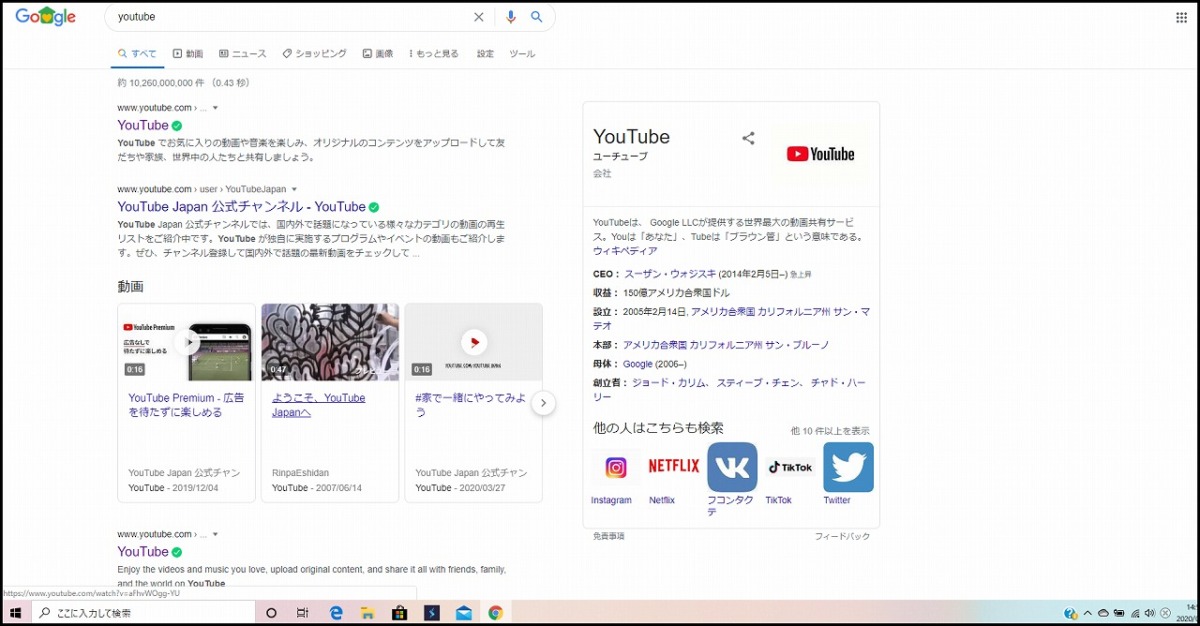This screenshot has height=626, width=1200.
Task: Open dropdown next to third youtube.com result
Action: pos(215,535)
